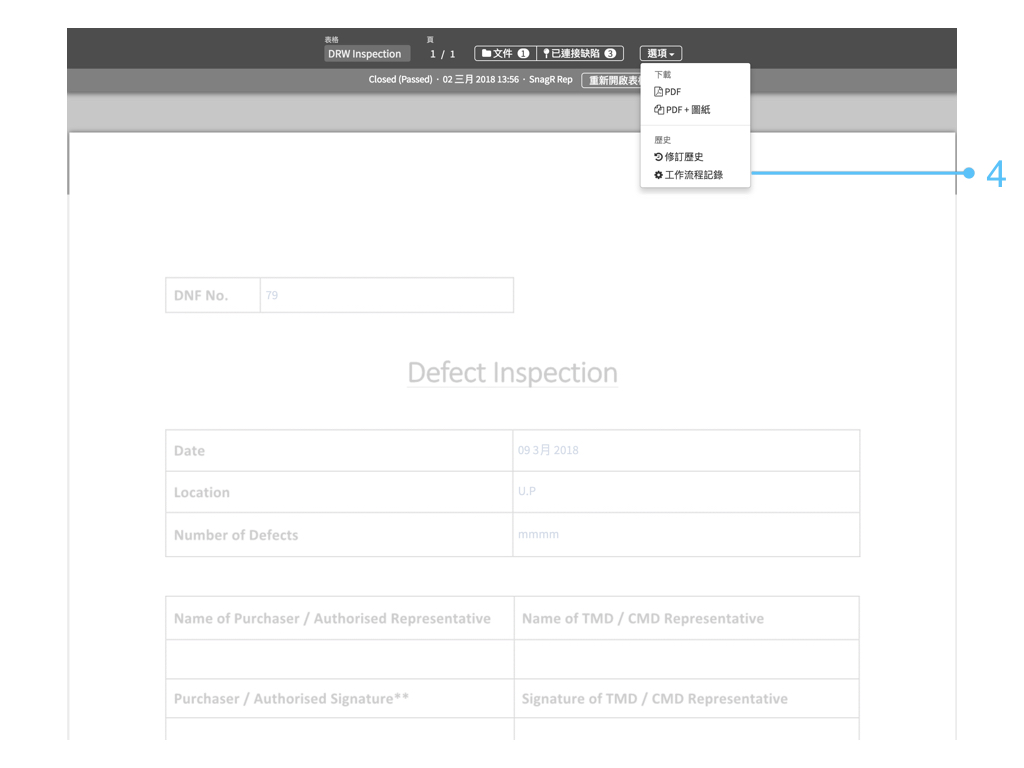Viewport: 1024px width, 768px height.
Task: Select the DRW Inspection form name
Action: tap(366, 54)
